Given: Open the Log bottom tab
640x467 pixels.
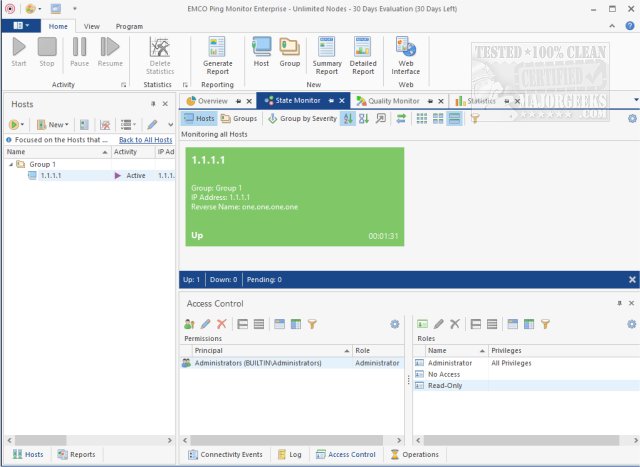Looking at the screenshot, I should 290,454.
